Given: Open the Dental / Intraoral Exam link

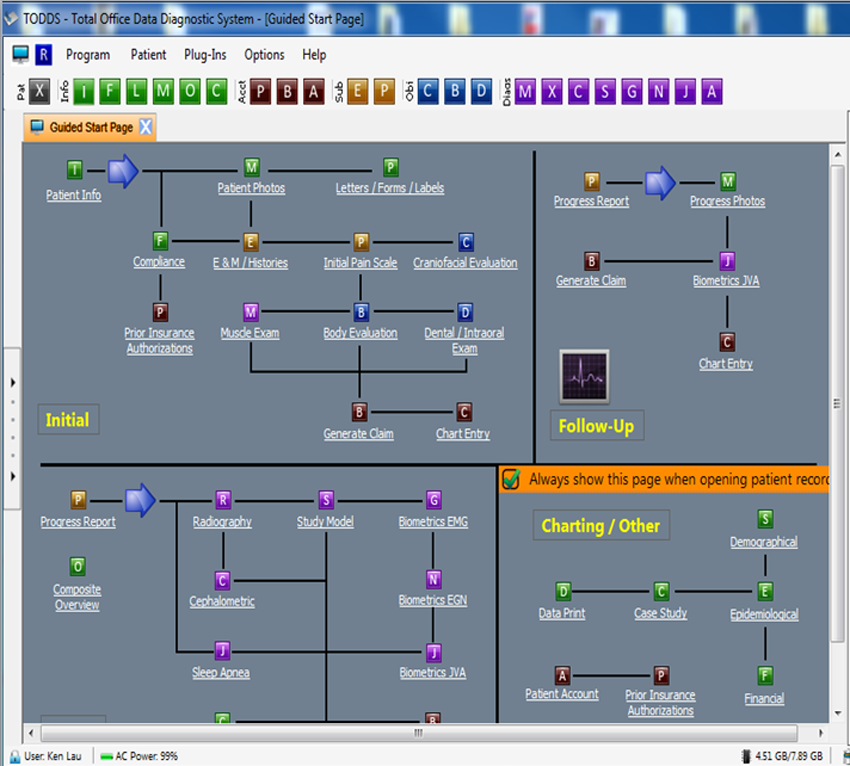Looking at the screenshot, I should (x=465, y=340).
